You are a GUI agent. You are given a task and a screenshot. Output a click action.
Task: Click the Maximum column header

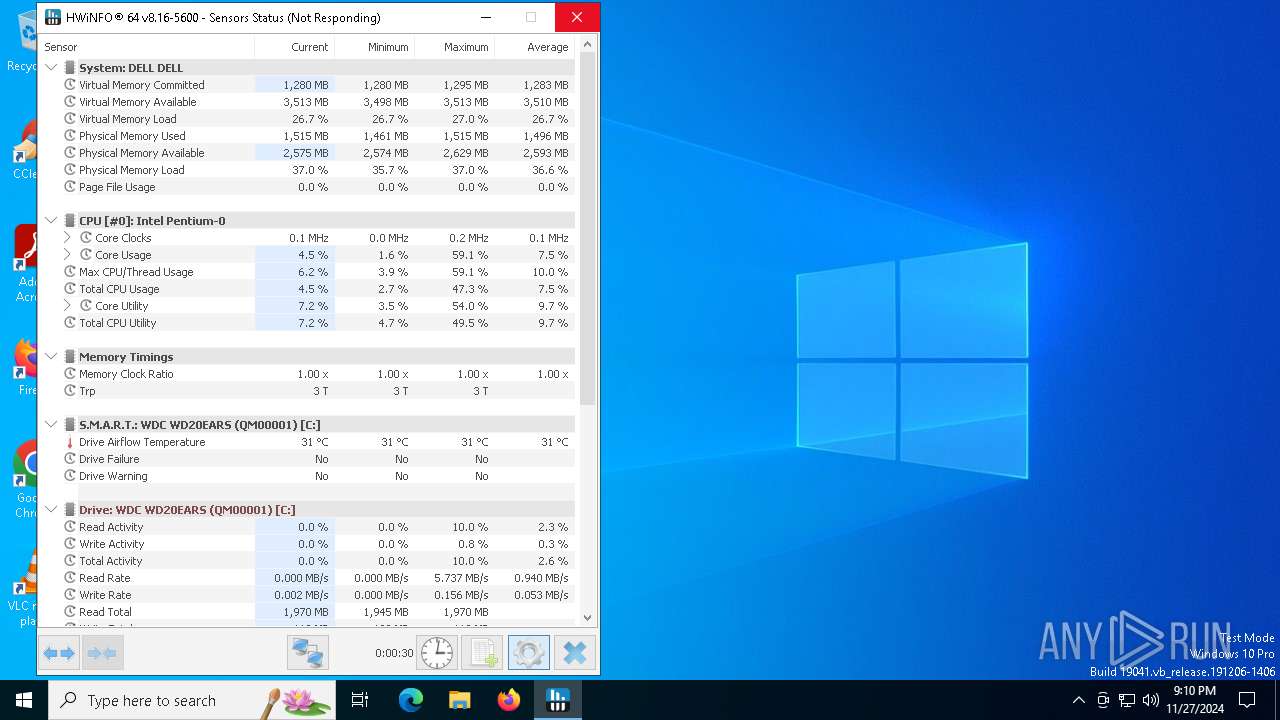pos(454,47)
